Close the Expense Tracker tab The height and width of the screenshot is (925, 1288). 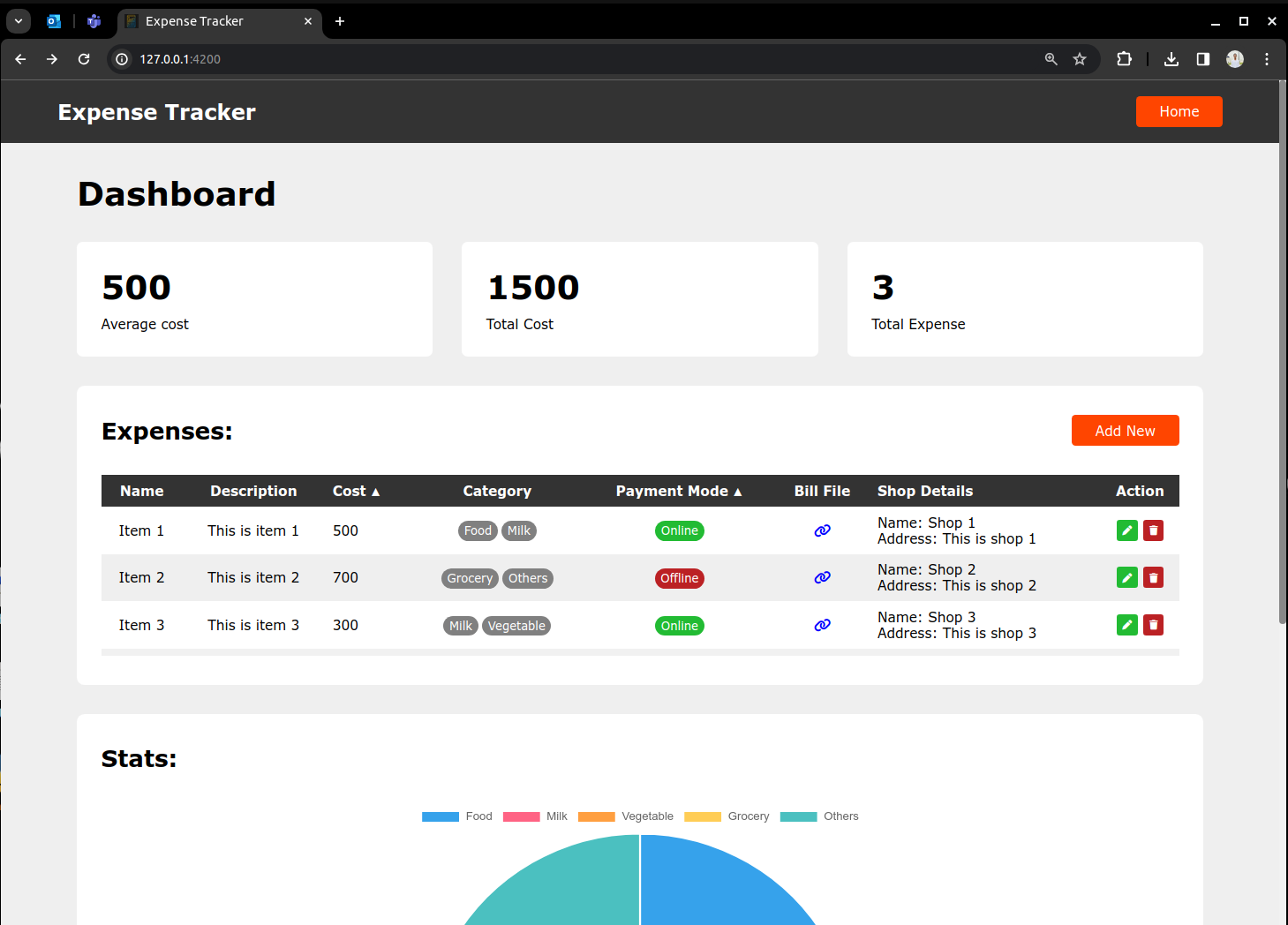tap(308, 21)
